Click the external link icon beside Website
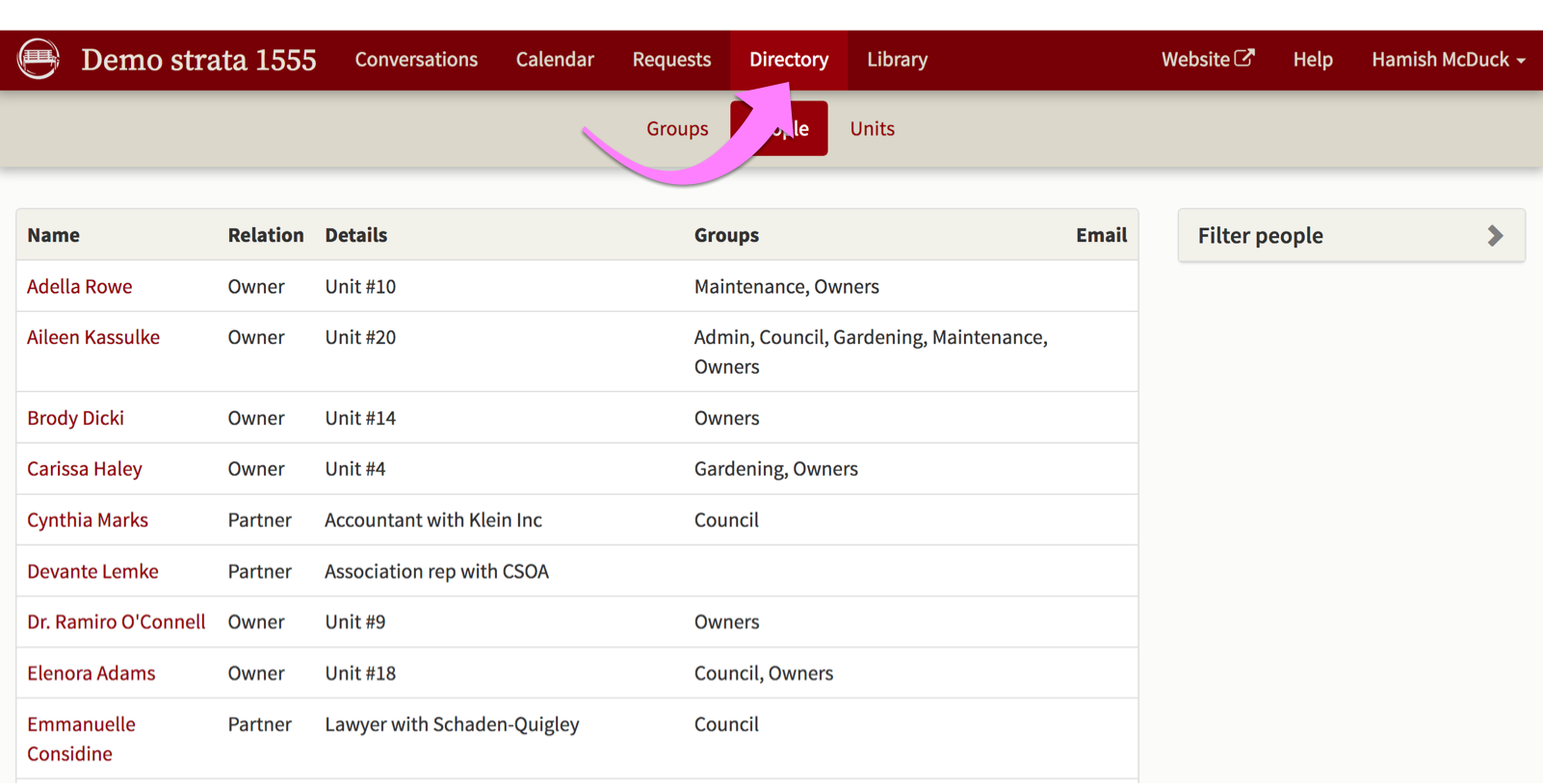This screenshot has width=1543, height=784. [x=1244, y=58]
